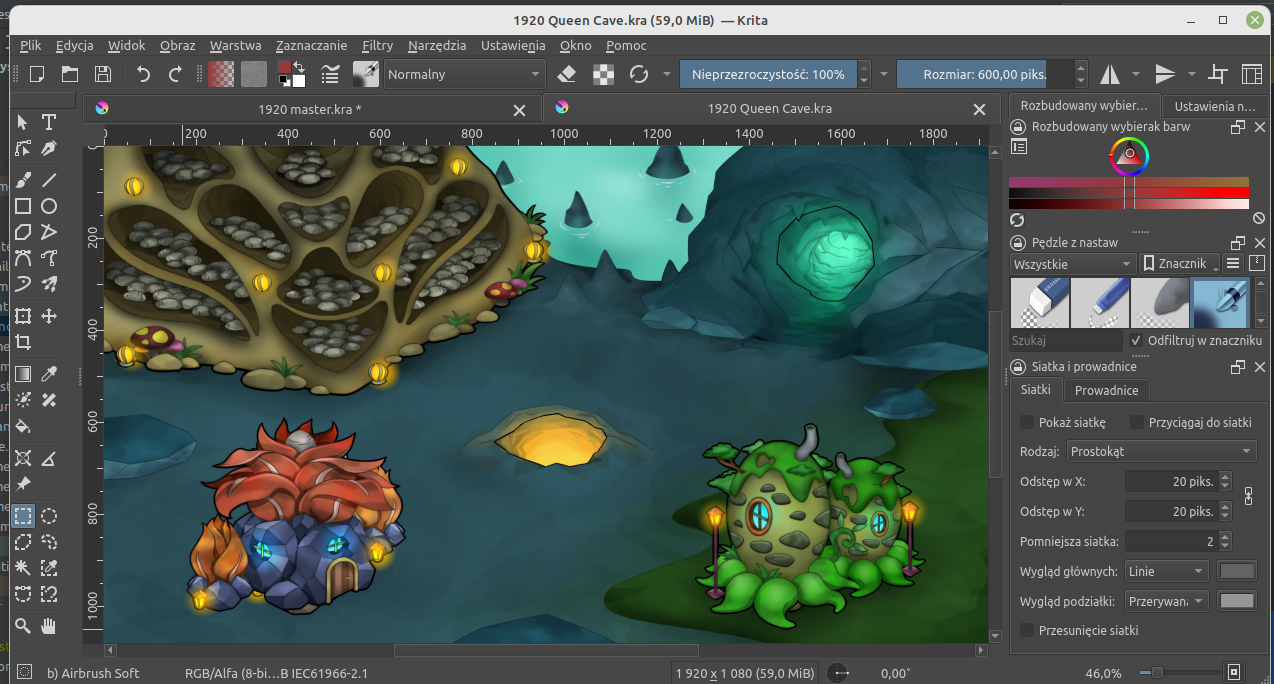Screen dimensions: 1274x684
Task: Enable the 'Pokaż siatkę' checkbox
Action: [1027, 422]
